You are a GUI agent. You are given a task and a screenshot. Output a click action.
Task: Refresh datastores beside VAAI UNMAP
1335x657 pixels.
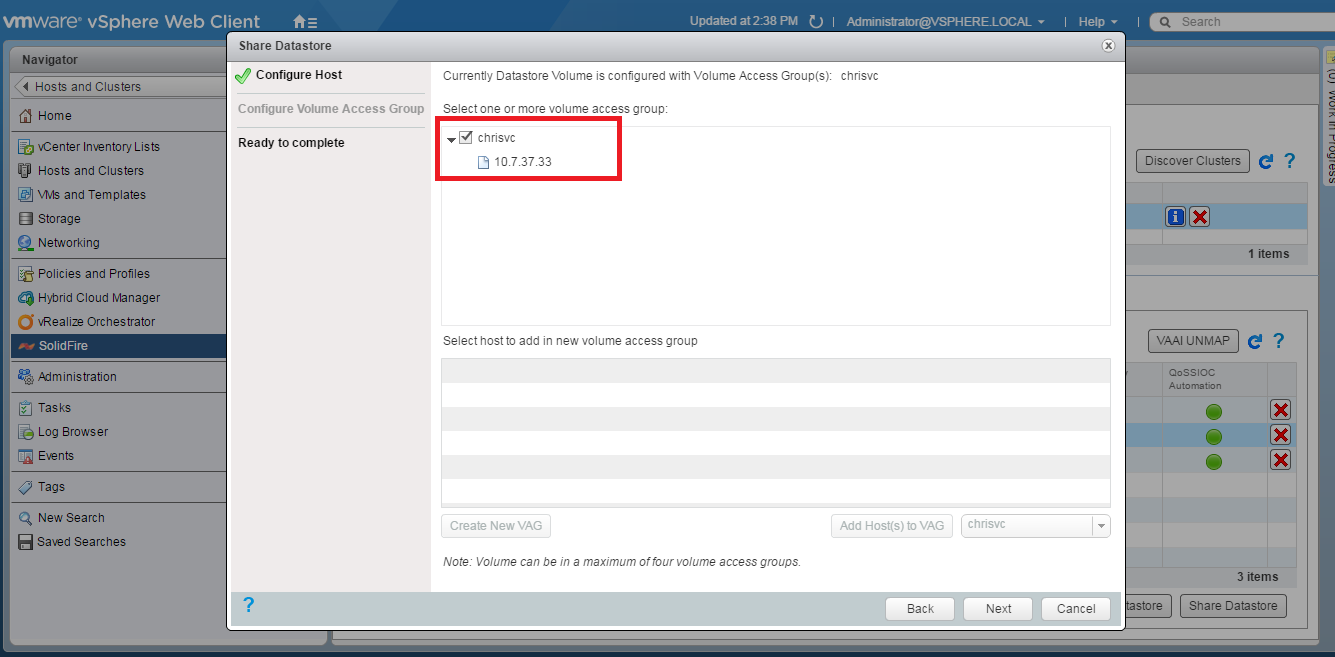pyautogui.click(x=1256, y=342)
